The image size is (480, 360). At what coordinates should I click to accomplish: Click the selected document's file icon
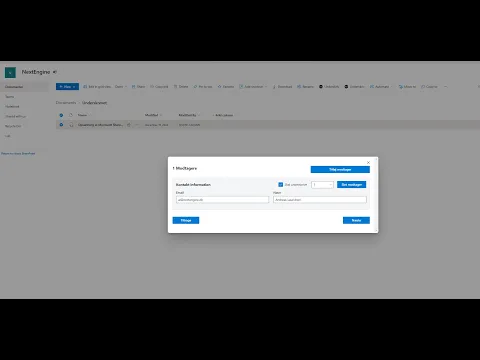pos(71,125)
